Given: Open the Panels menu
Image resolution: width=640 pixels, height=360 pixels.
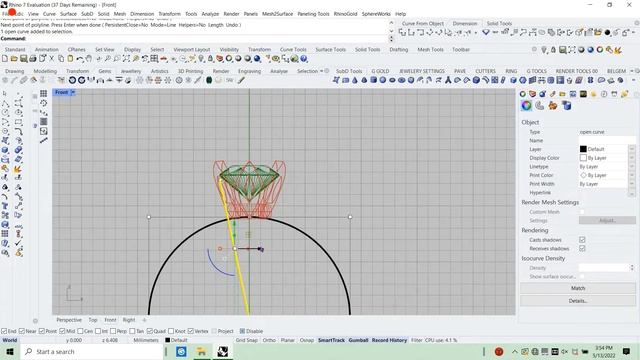Looking at the screenshot, I should click(x=251, y=14).
